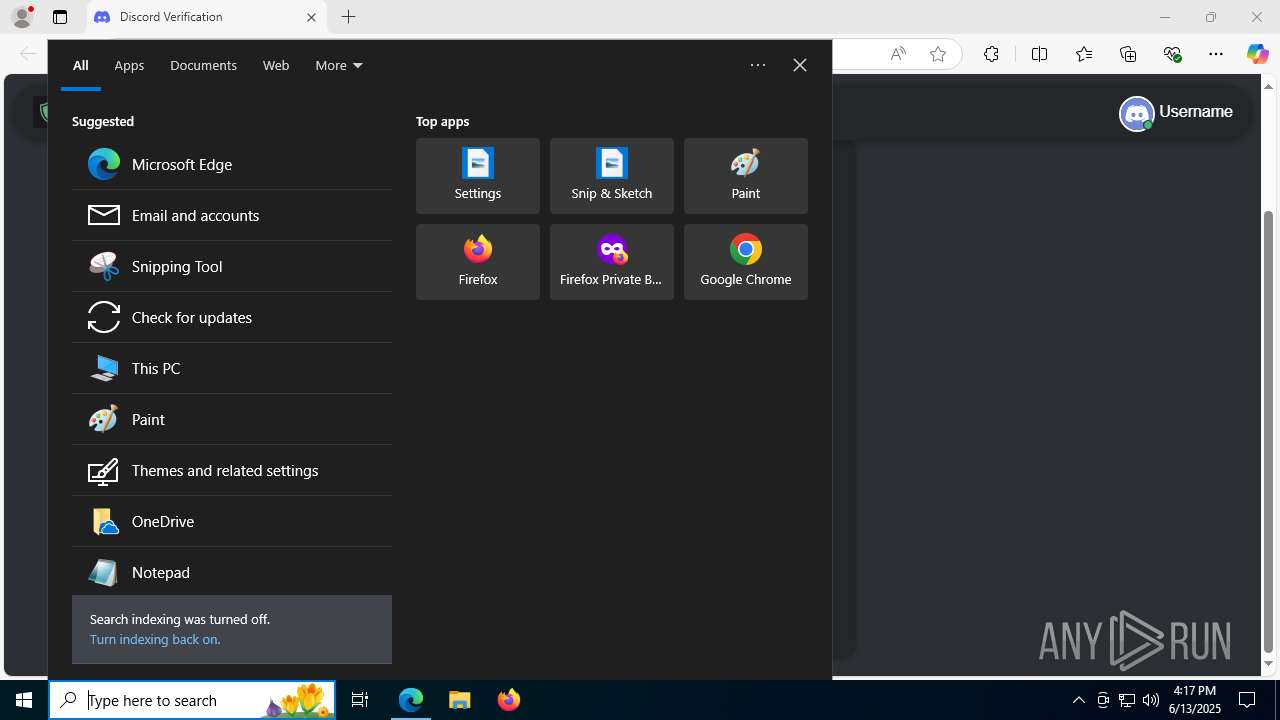Open Edge profile avatar
This screenshot has width=1280, height=720.
(22, 17)
